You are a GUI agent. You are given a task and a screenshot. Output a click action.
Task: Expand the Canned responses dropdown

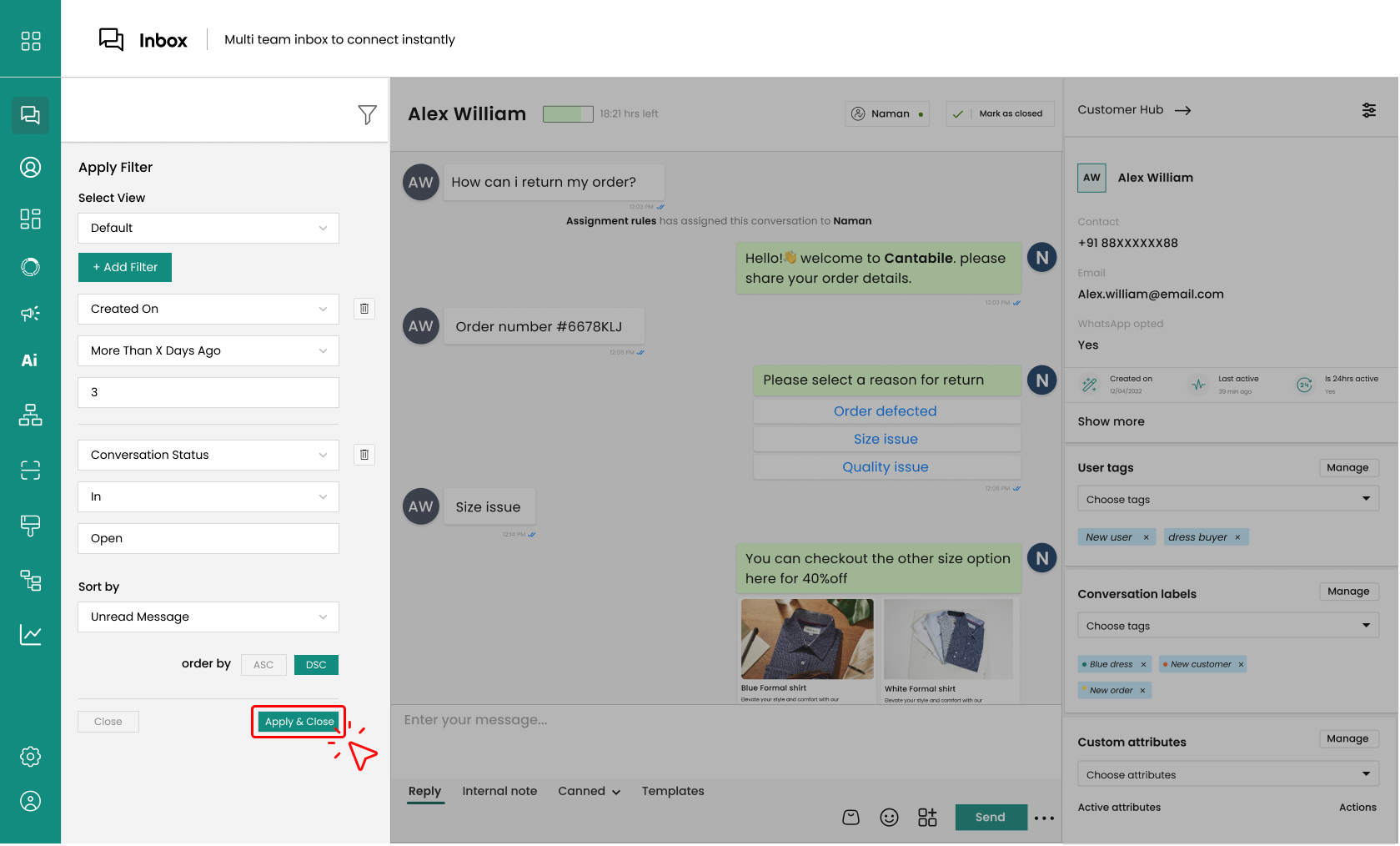(589, 791)
